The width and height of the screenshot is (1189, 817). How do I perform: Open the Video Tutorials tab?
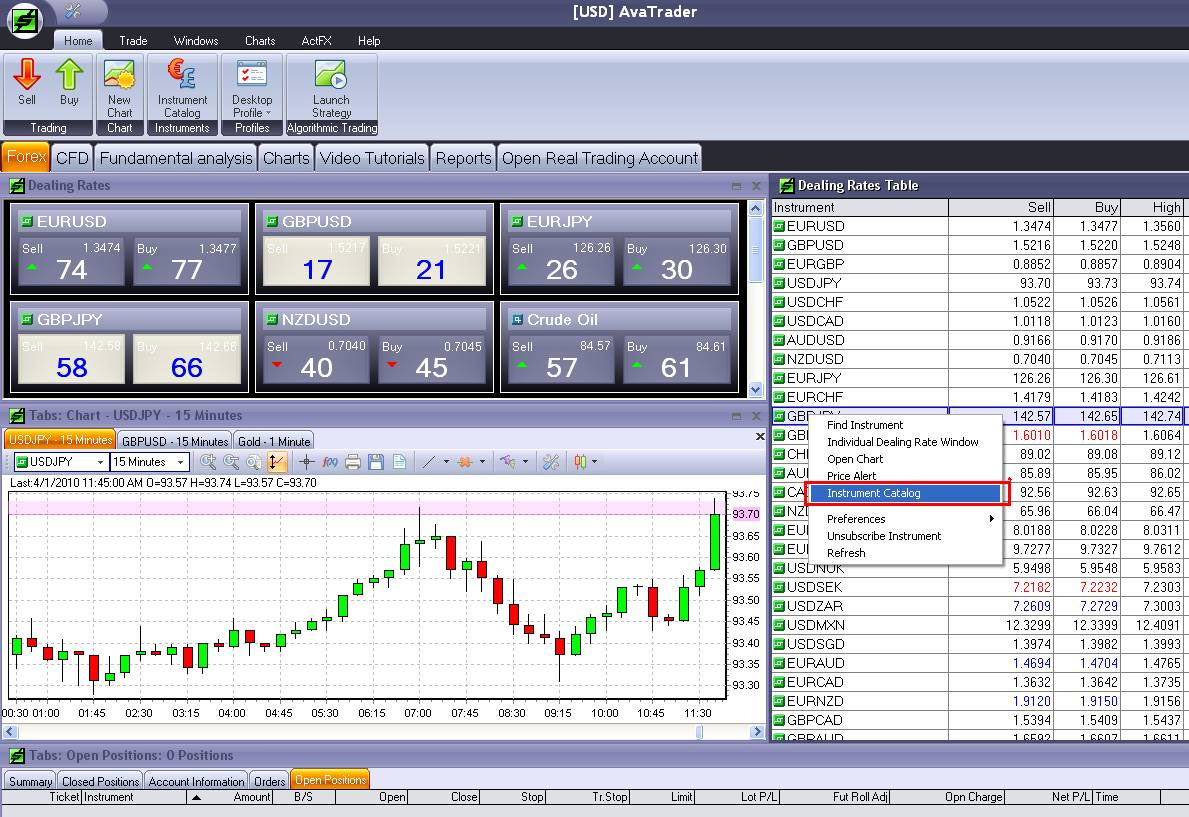click(372, 158)
